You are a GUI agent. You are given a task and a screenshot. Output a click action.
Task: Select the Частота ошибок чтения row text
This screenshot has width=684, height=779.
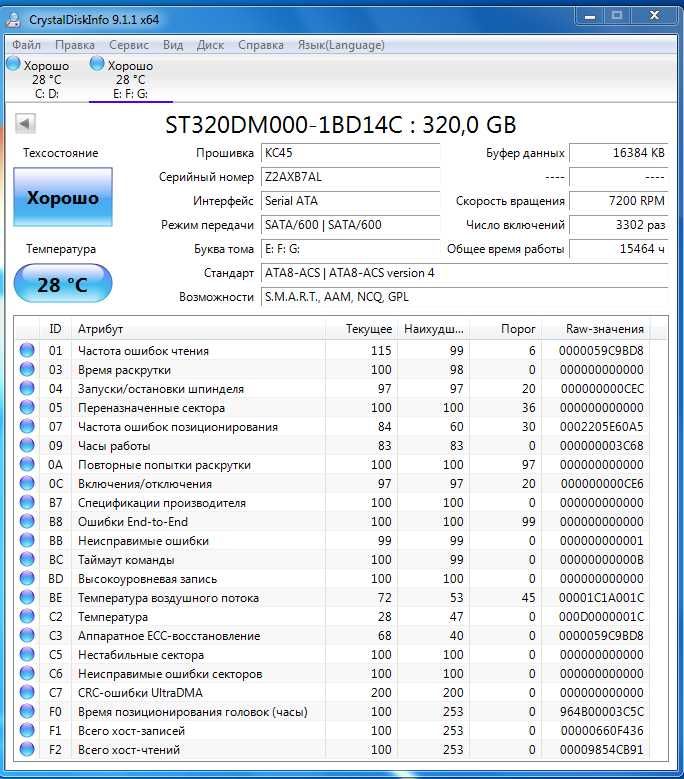click(x=143, y=351)
